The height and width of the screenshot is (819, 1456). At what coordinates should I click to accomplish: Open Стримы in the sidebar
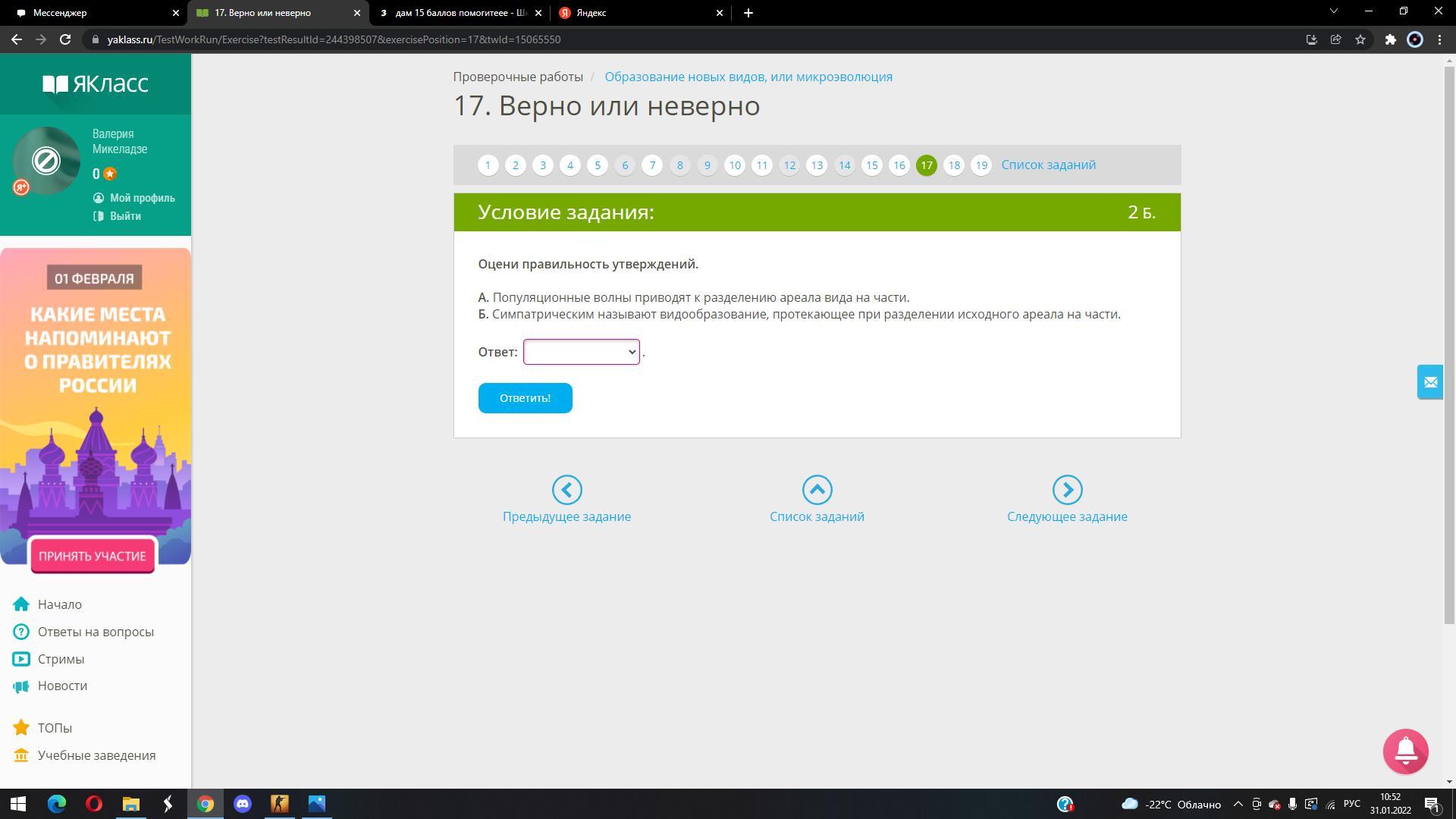pos(61,659)
